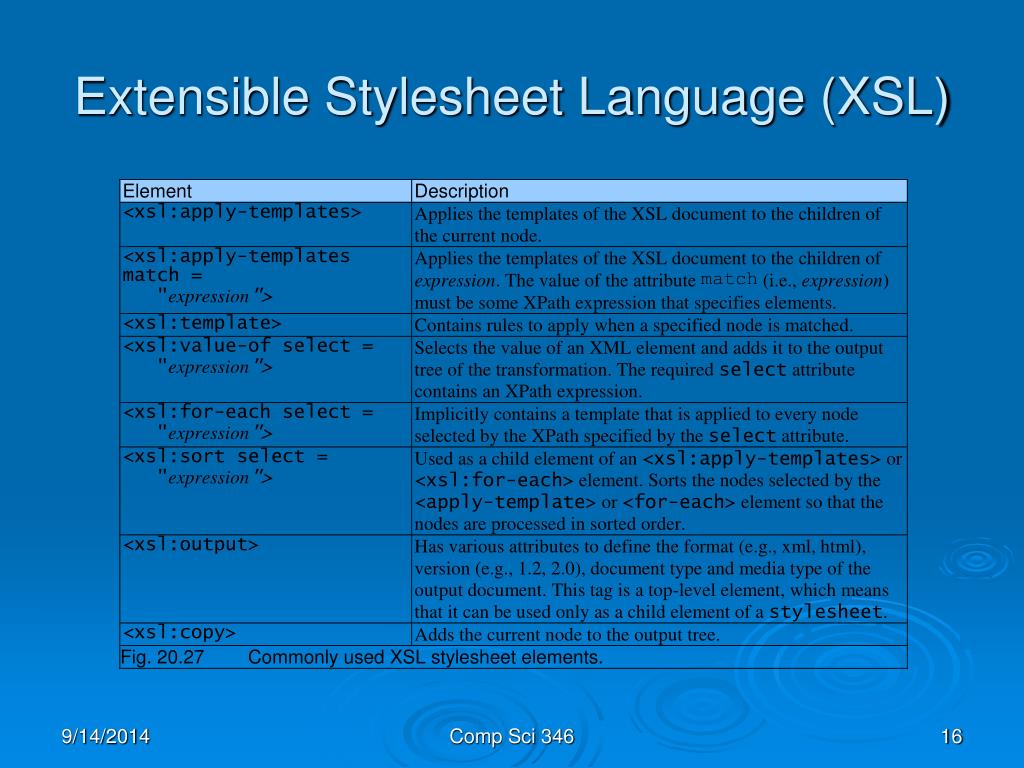
Task: Click the description starting 'Used as a child element'
Action: point(660,490)
